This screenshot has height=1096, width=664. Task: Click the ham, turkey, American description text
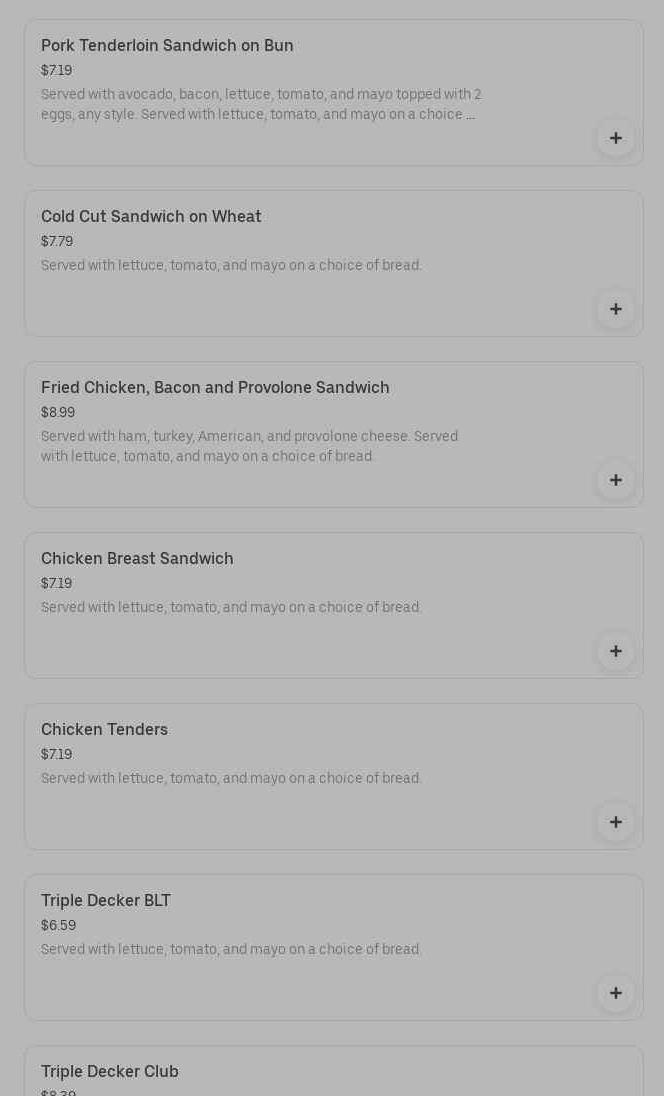coord(249,447)
